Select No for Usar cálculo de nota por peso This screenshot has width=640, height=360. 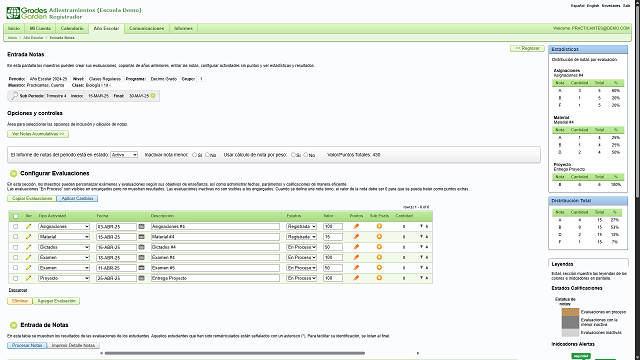(306, 155)
